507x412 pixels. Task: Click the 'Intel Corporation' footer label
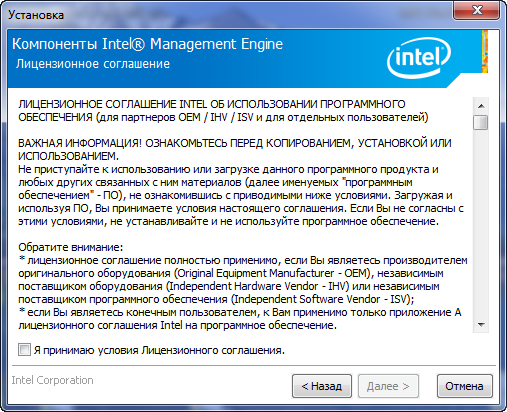(x=52, y=380)
